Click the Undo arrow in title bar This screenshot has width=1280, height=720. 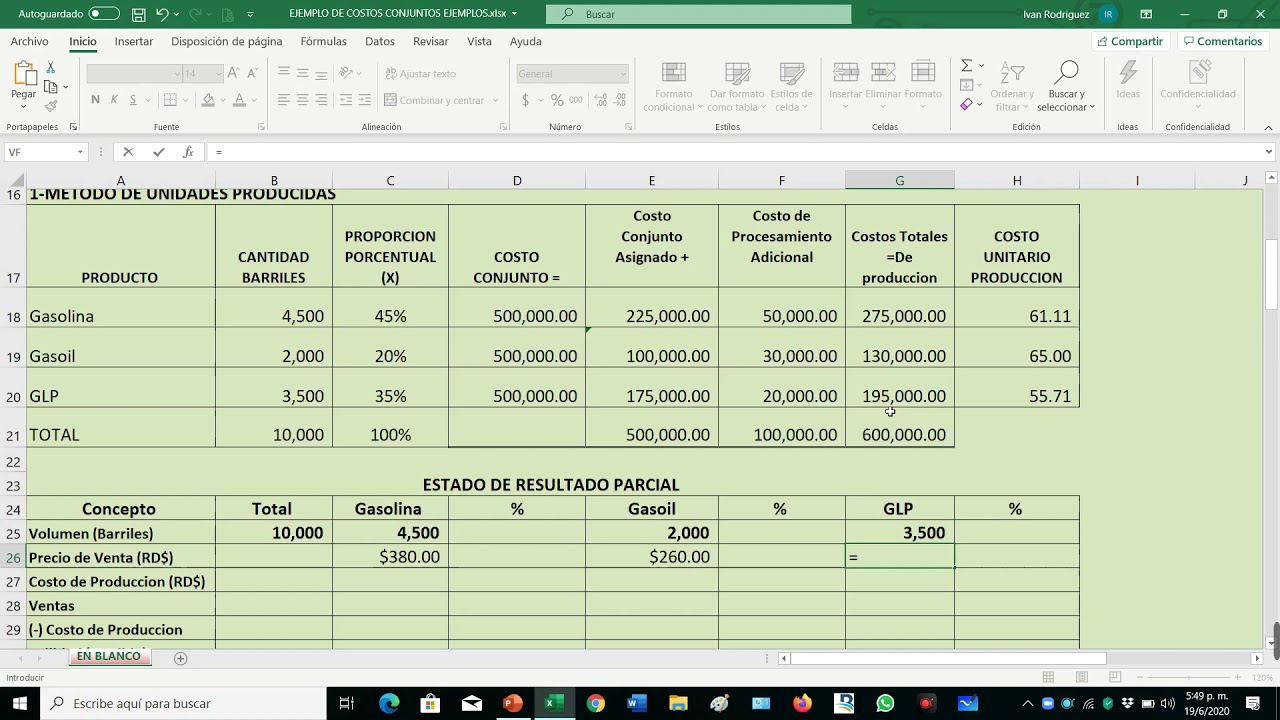click(x=162, y=14)
